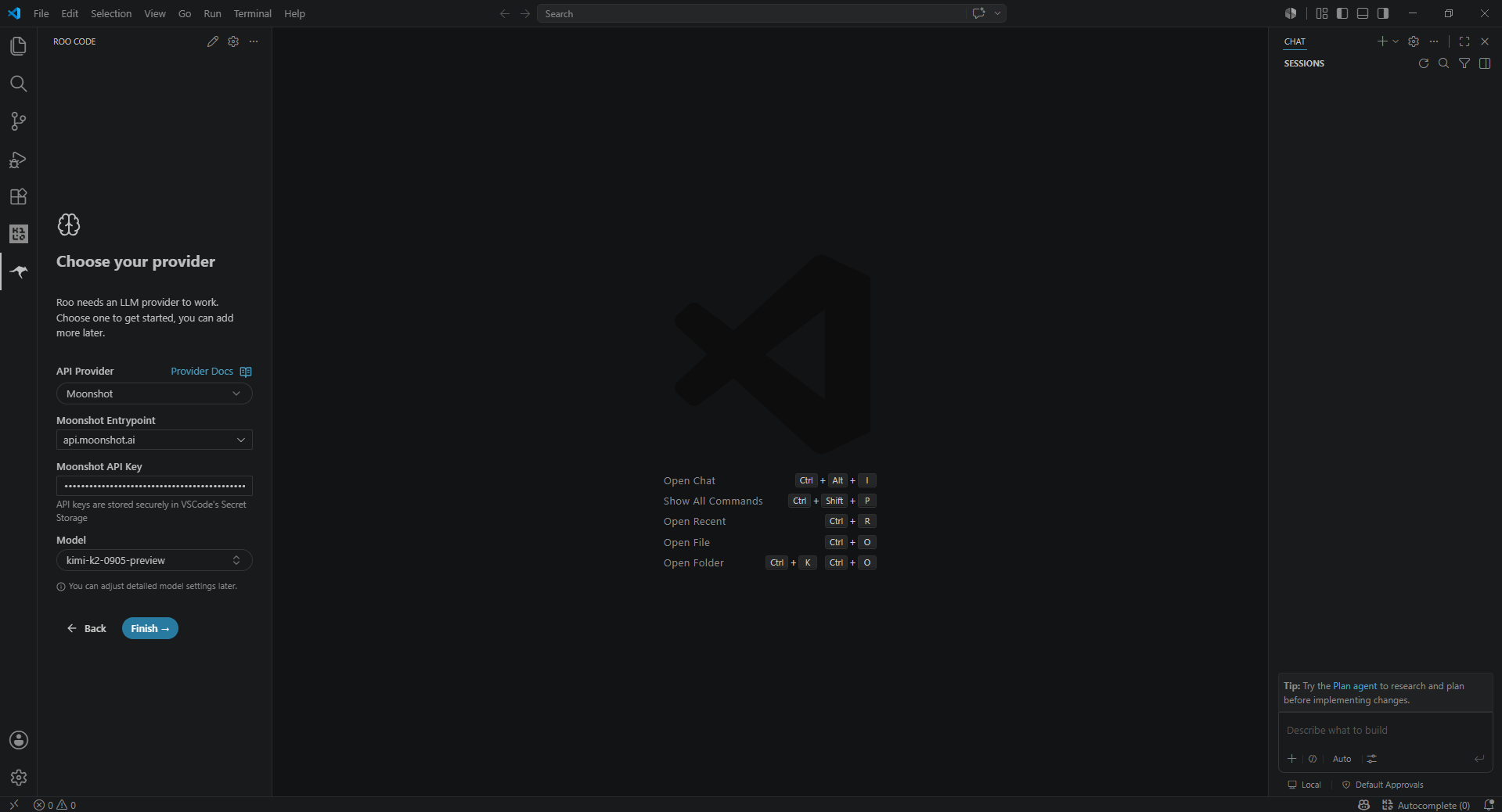The image size is (1502, 812).
Task: Go back using the navigation arrow
Action: [x=505, y=13]
